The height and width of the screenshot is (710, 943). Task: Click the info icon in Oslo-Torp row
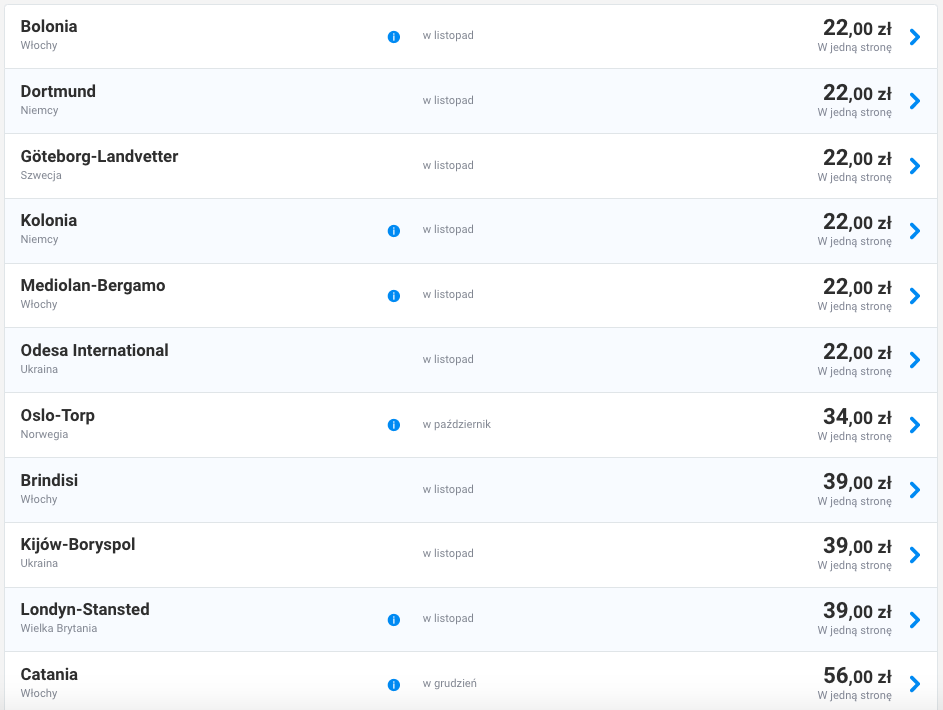pos(393,425)
